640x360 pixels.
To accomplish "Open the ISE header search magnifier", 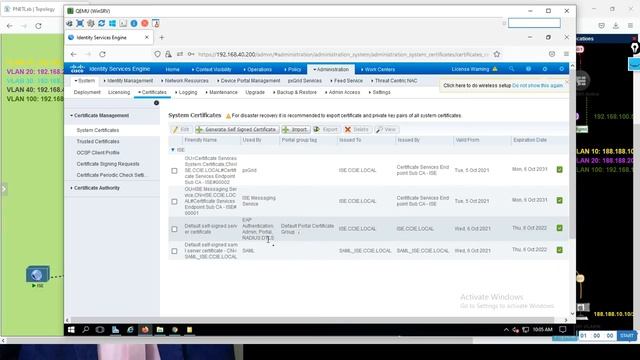I will pyautogui.click(x=511, y=69).
